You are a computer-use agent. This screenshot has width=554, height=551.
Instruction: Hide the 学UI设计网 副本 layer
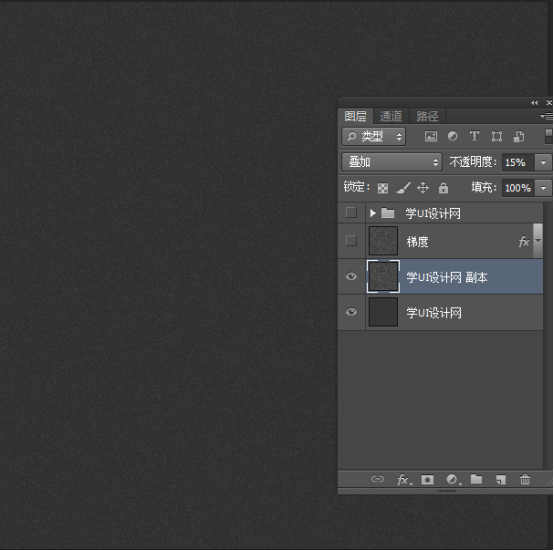[351, 276]
